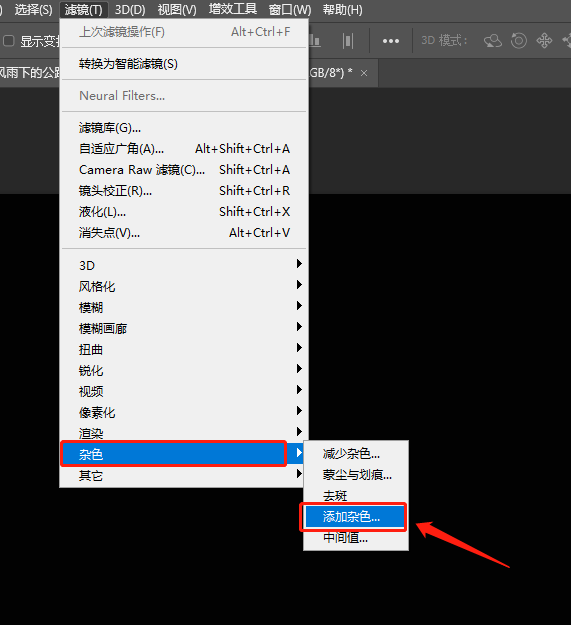Choose 减少杂色... from submenu
This screenshot has height=625, width=571.
point(356,454)
